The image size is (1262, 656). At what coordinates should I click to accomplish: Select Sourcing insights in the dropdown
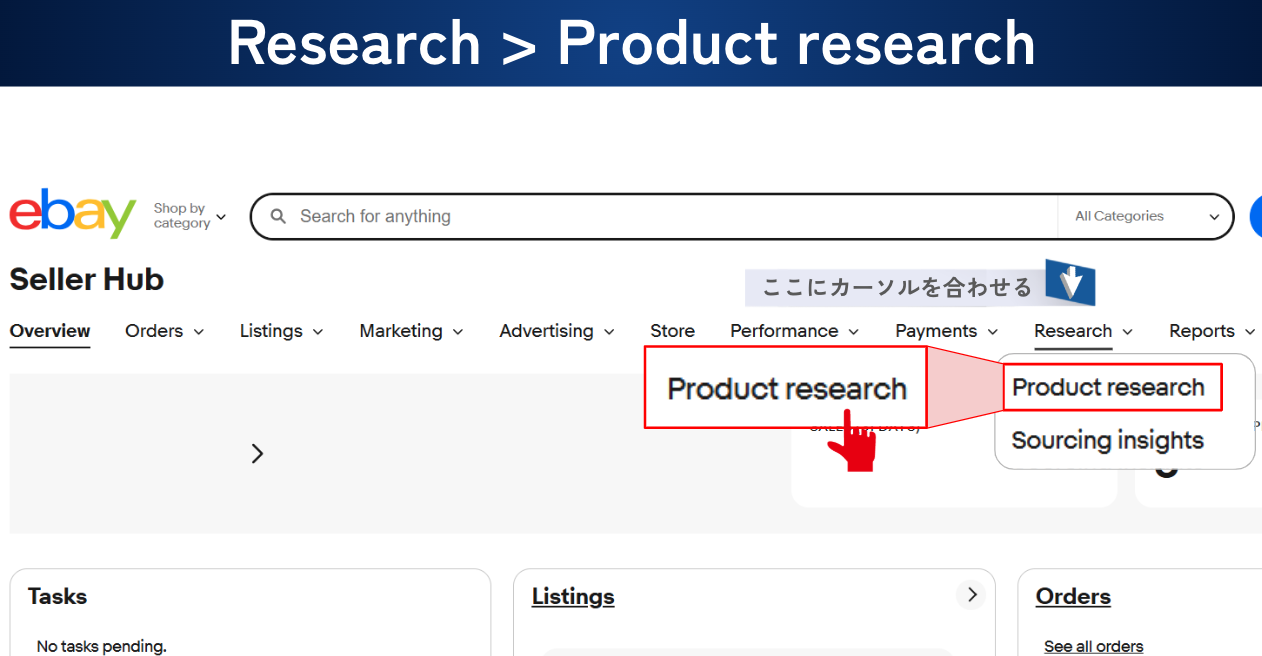(1107, 440)
